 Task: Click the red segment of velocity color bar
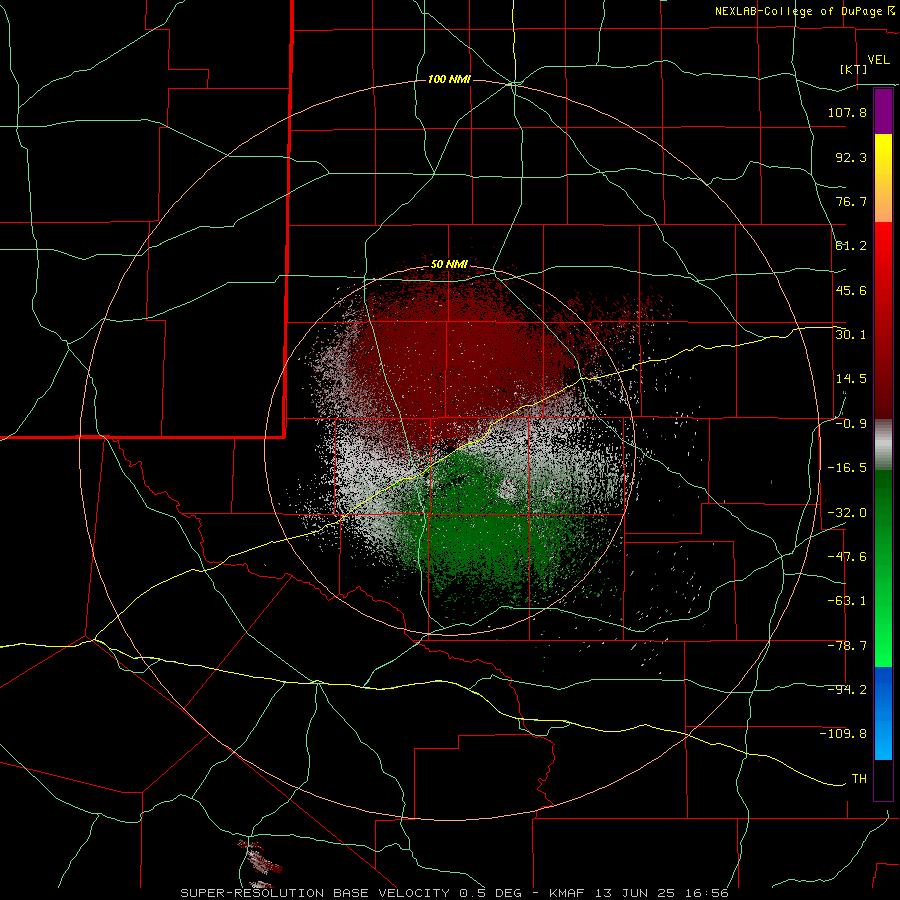(883, 320)
